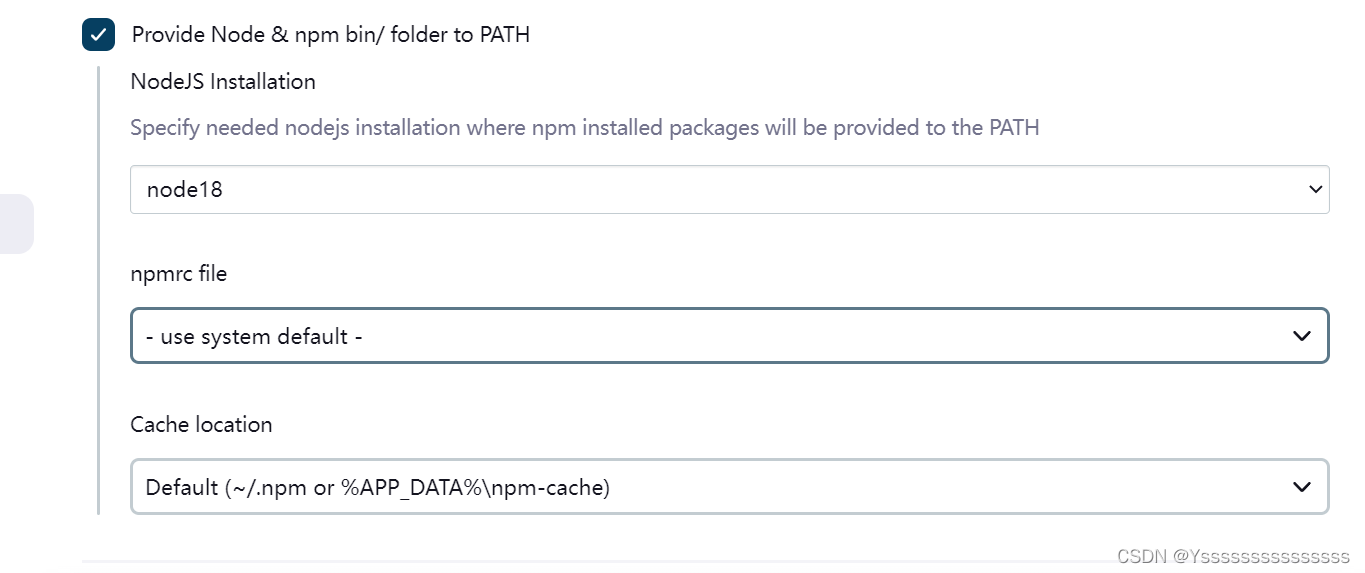The image size is (1365, 573).
Task: Click the "Provide Node & npm bin/ folder to PATH" label
Action: click(x=330, y=35)
